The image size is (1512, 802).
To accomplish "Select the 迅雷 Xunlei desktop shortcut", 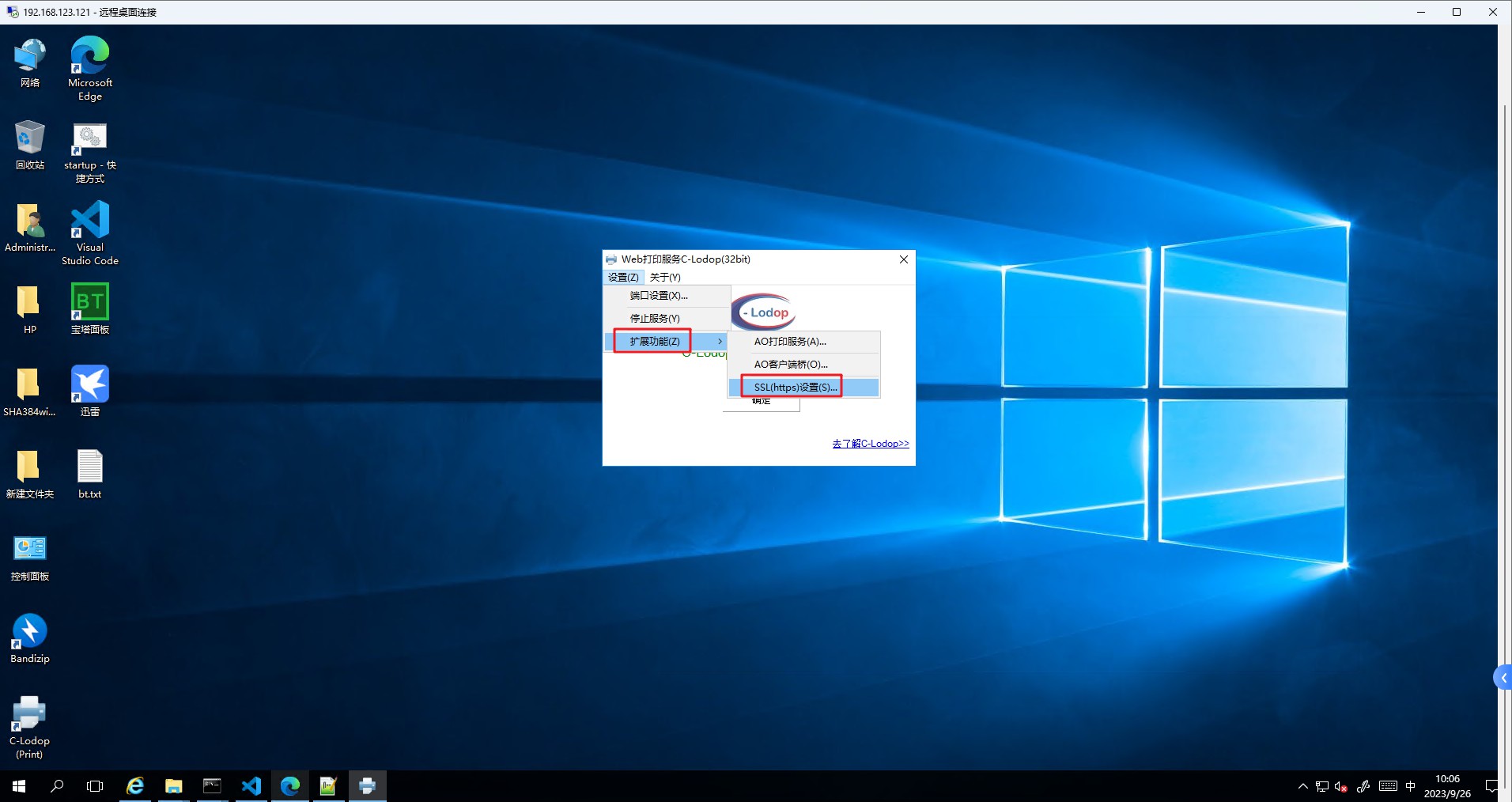I will pyautogui.click(x=90, y=392).
